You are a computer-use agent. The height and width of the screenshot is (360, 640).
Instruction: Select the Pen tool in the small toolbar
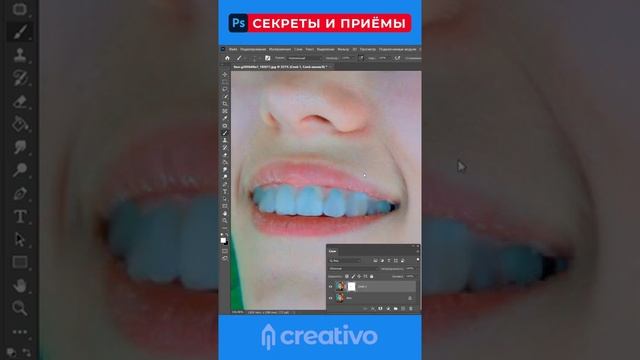[225, 184]
